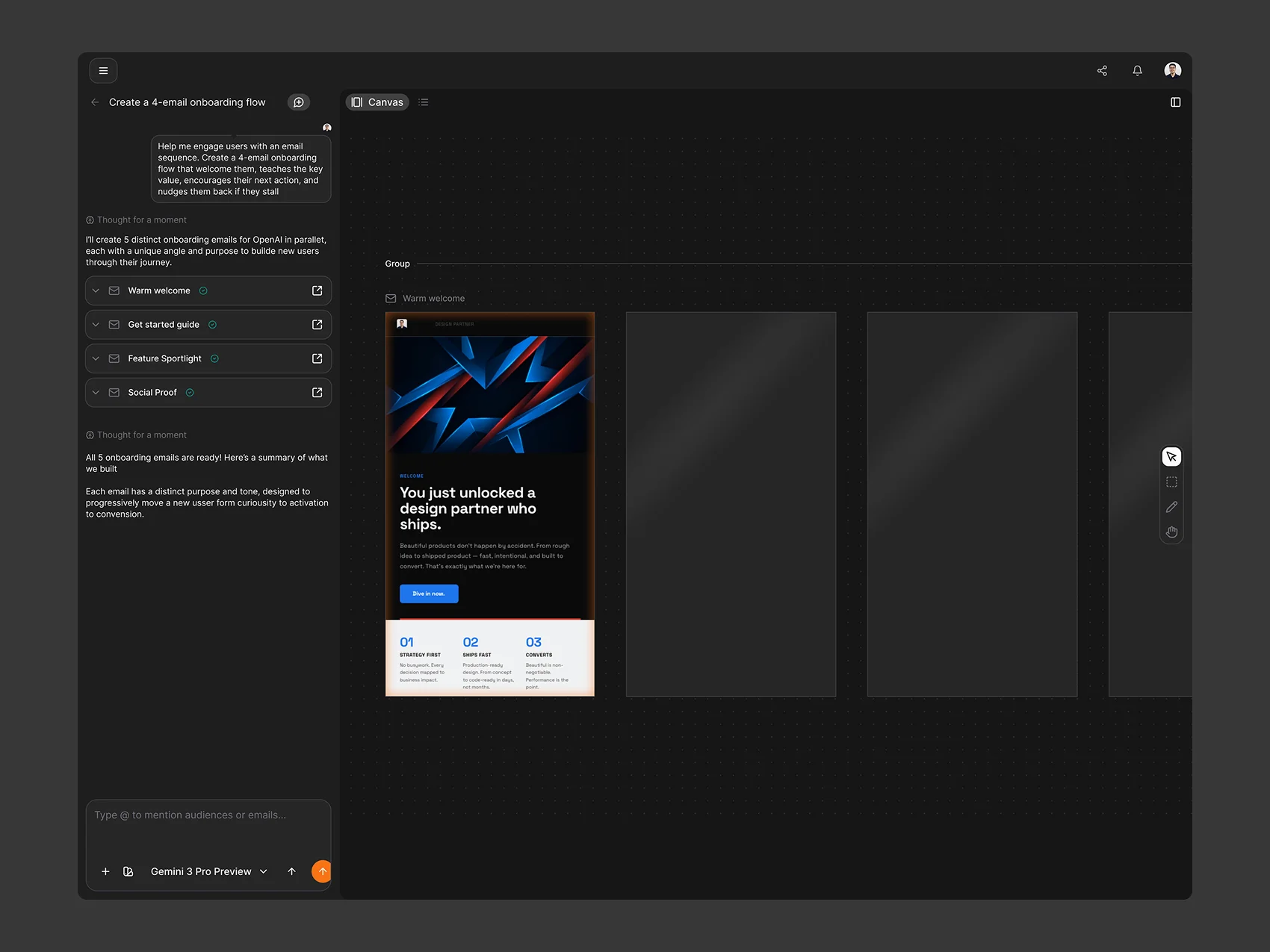
Task: Select the hand pan tool
Action: coord(1171,532)
